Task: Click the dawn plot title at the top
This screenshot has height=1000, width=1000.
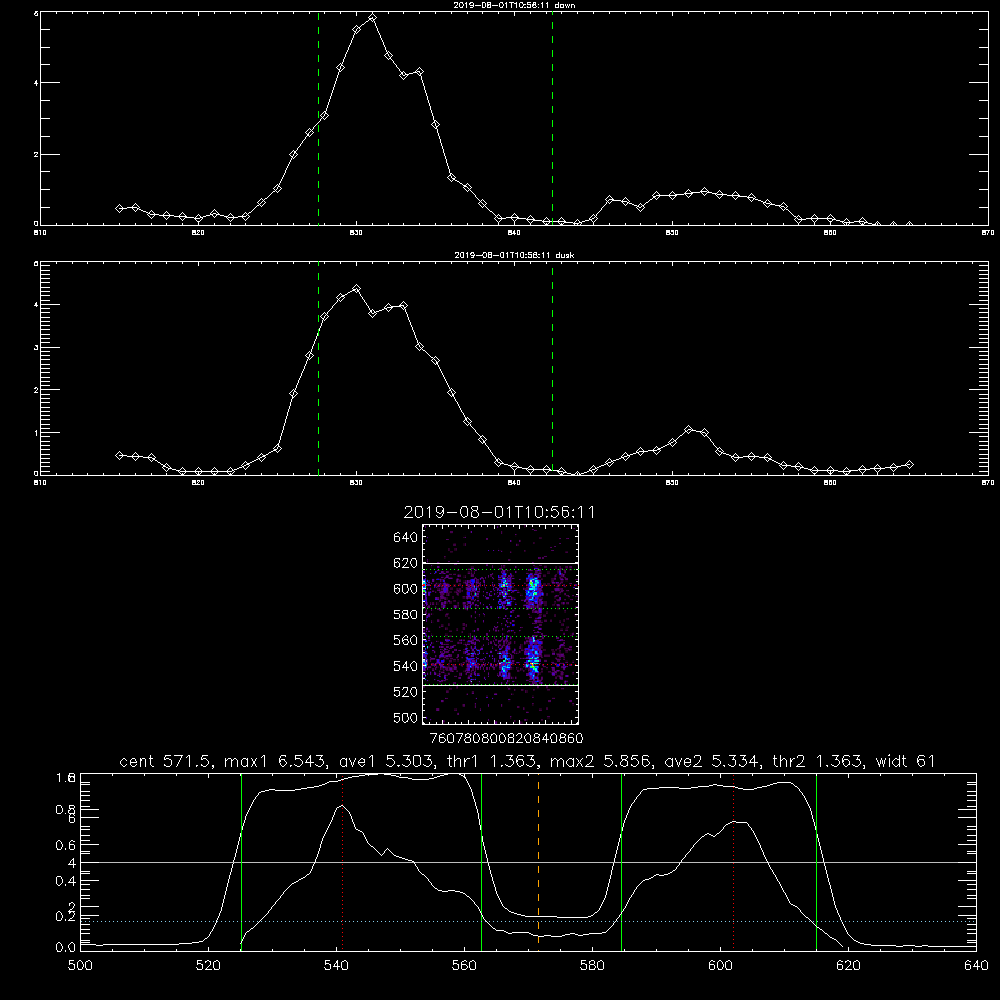Action: point(514,5)
